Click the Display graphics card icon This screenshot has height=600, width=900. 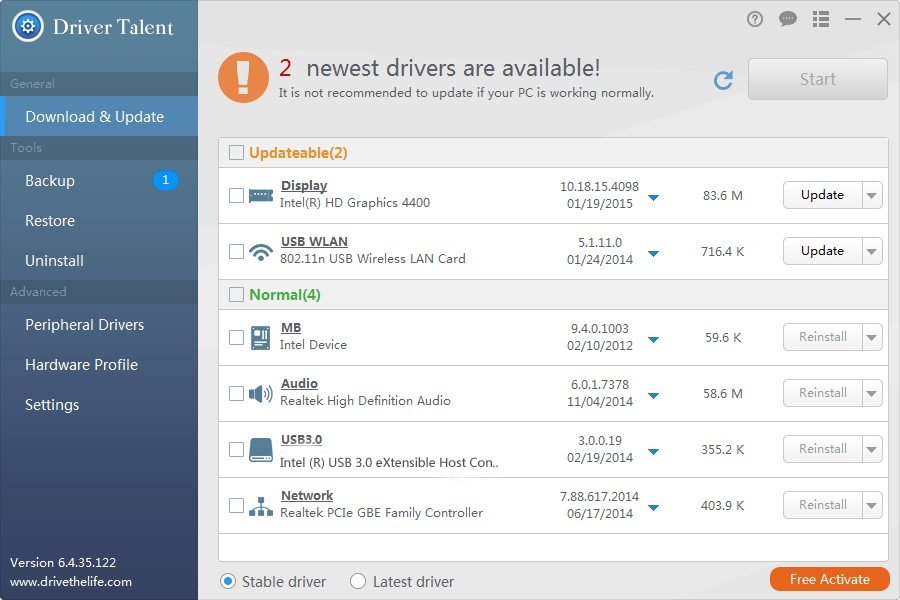coord(261,196)
